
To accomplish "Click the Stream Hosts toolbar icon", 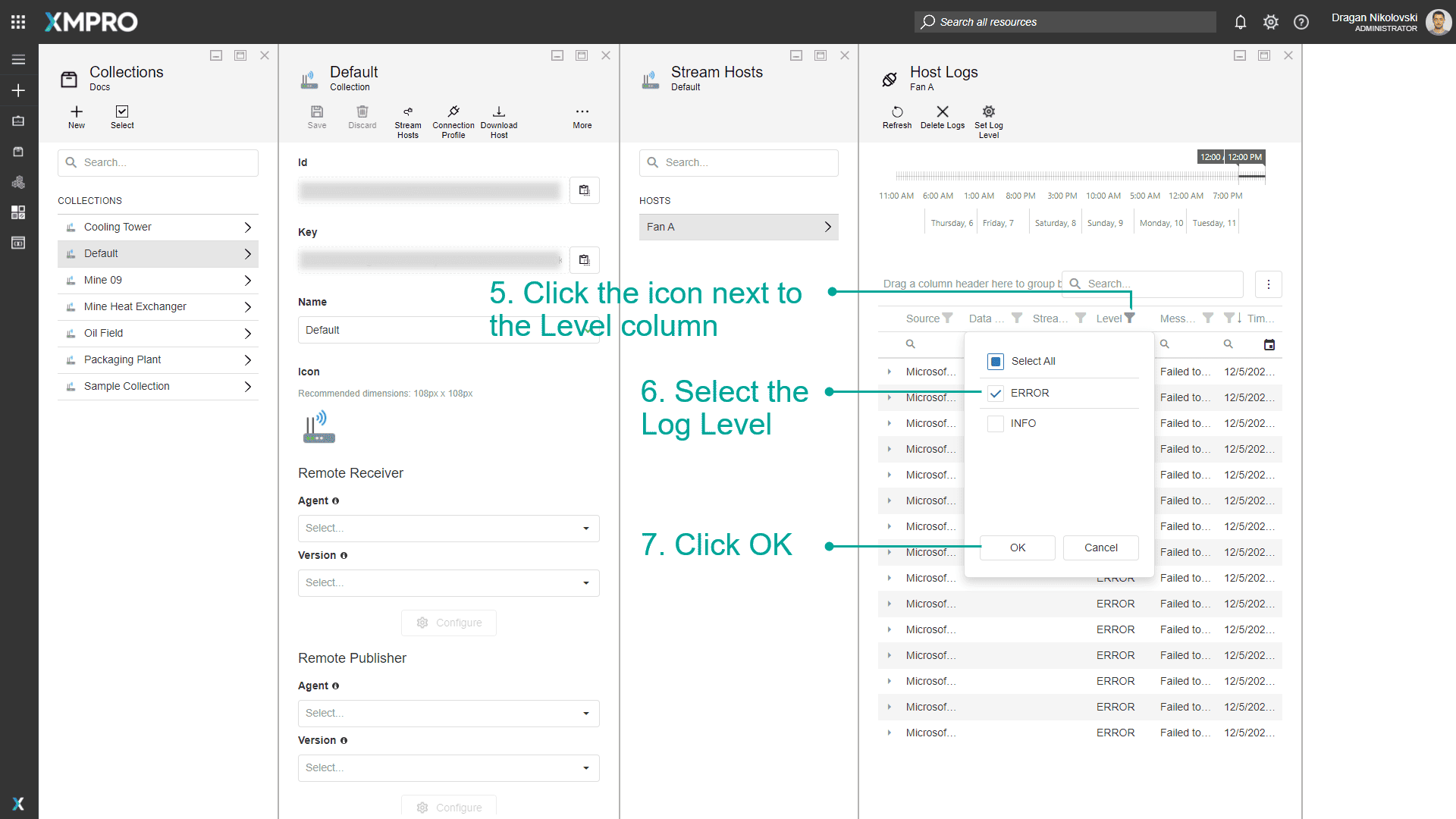I will point(408,112).
